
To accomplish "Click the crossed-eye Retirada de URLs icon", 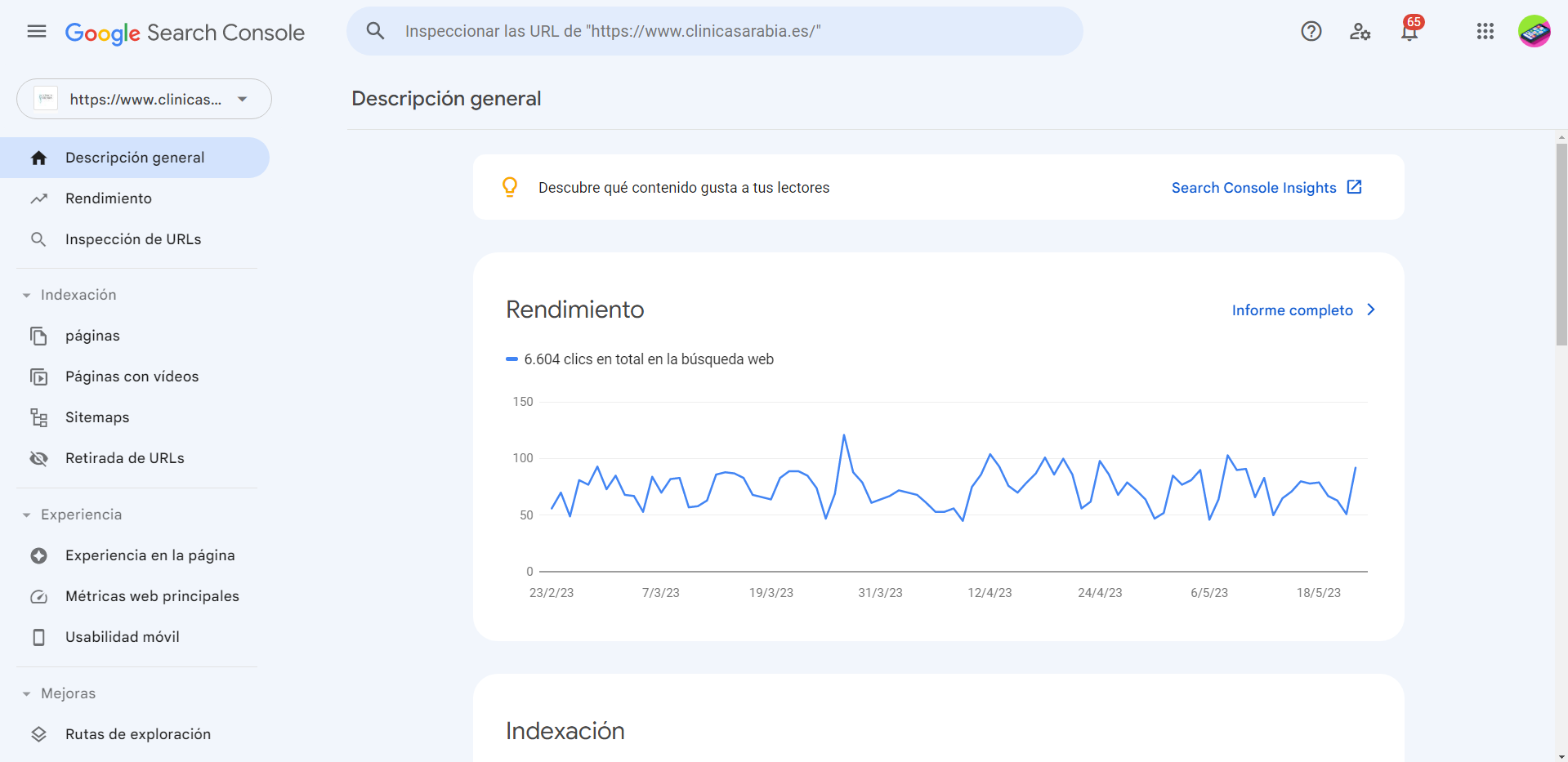I will tap(38, 458).
